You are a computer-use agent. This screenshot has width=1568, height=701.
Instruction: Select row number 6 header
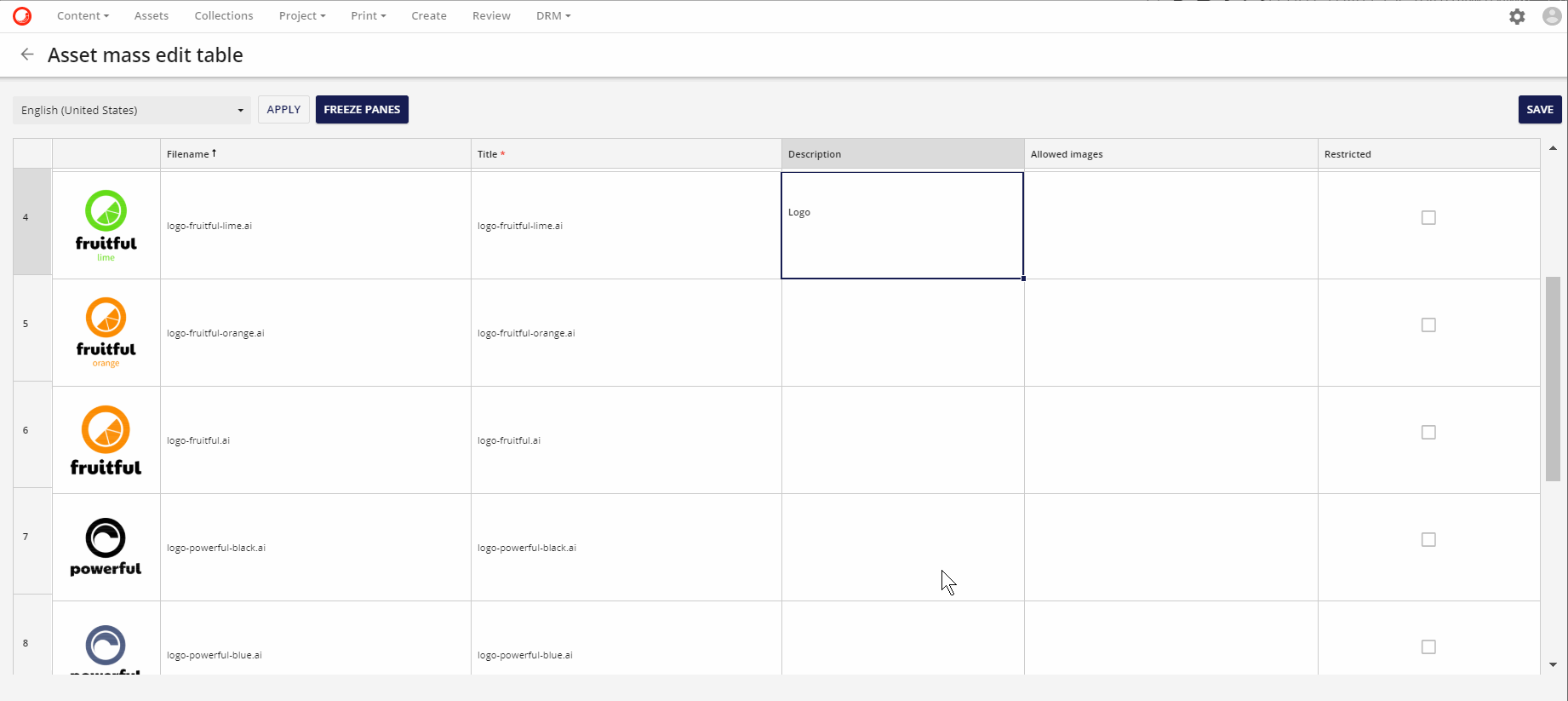coord(32,434)
